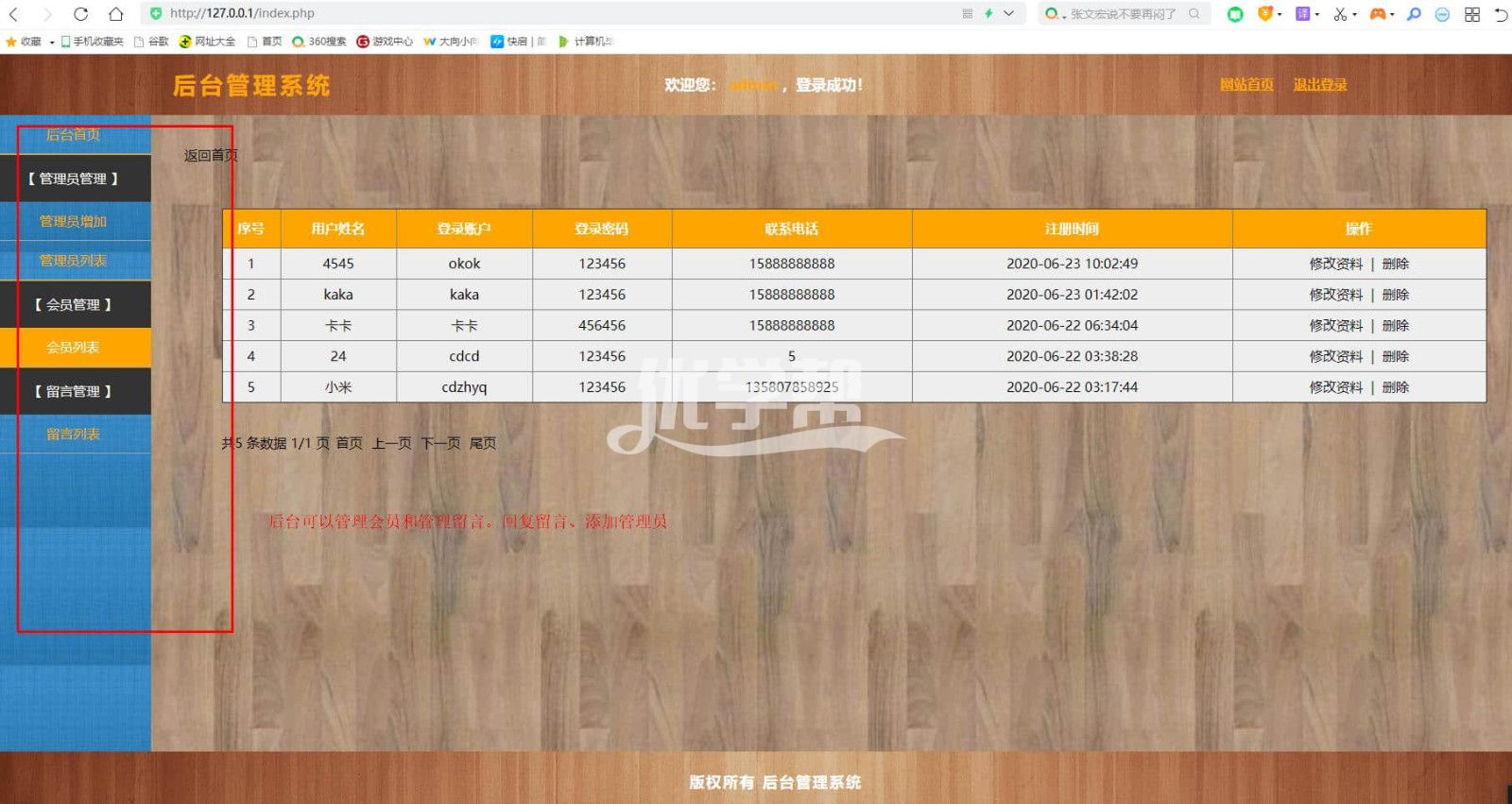This screenshot has width=1512, height=804.
Task: Open 留言列表 in the sidebar
Action: (x=74, y=435)
